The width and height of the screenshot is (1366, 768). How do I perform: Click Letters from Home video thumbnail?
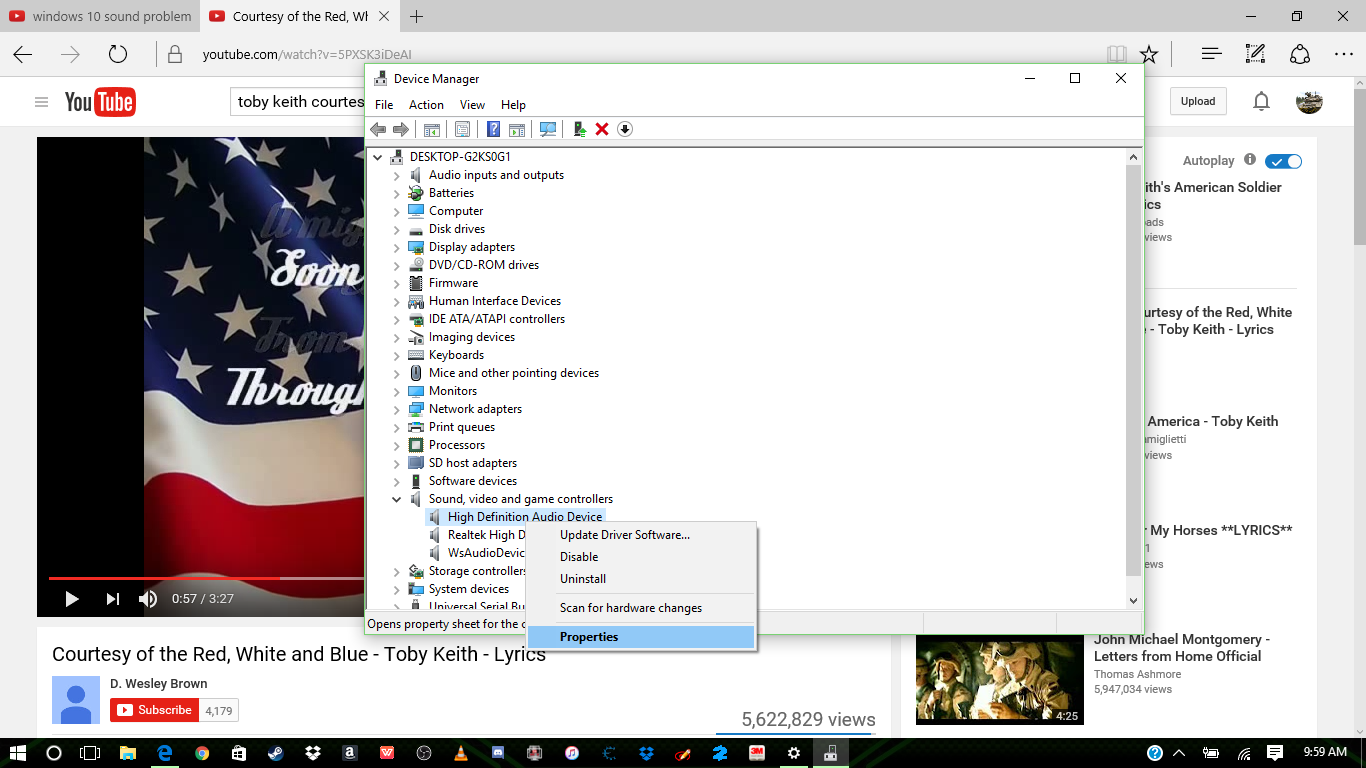(1000, 681)
